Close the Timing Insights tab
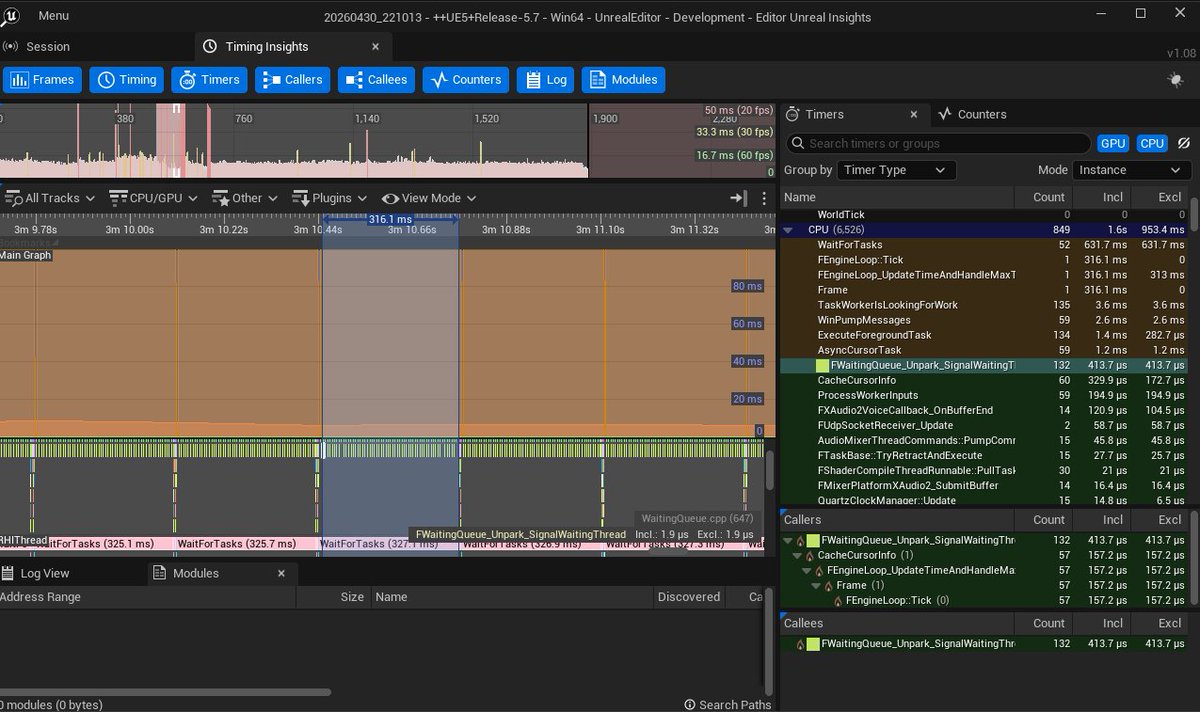This screenshot has width=1200, height=712. coord(376,46)
